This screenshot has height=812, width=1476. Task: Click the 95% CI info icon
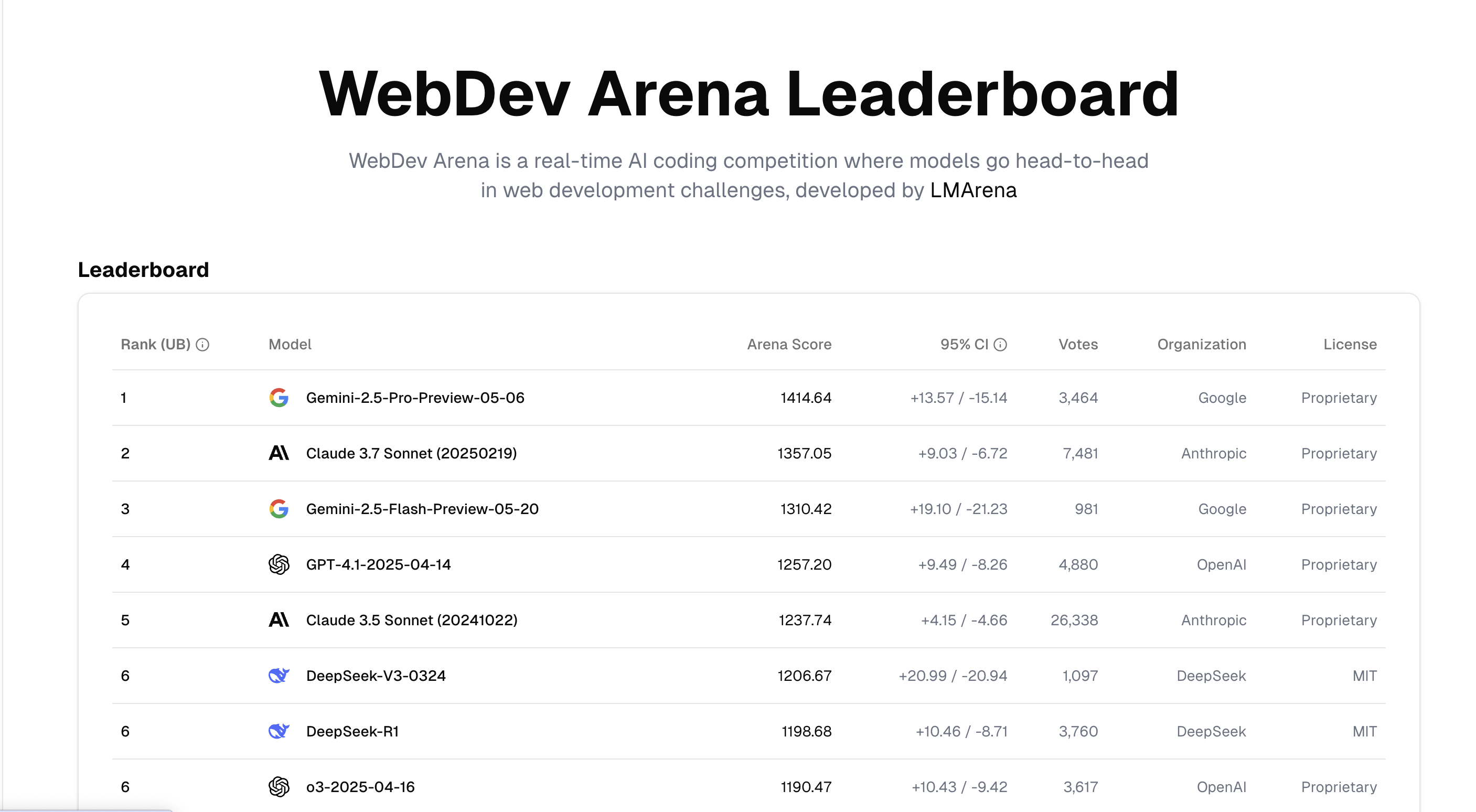tap(1000, 345)
